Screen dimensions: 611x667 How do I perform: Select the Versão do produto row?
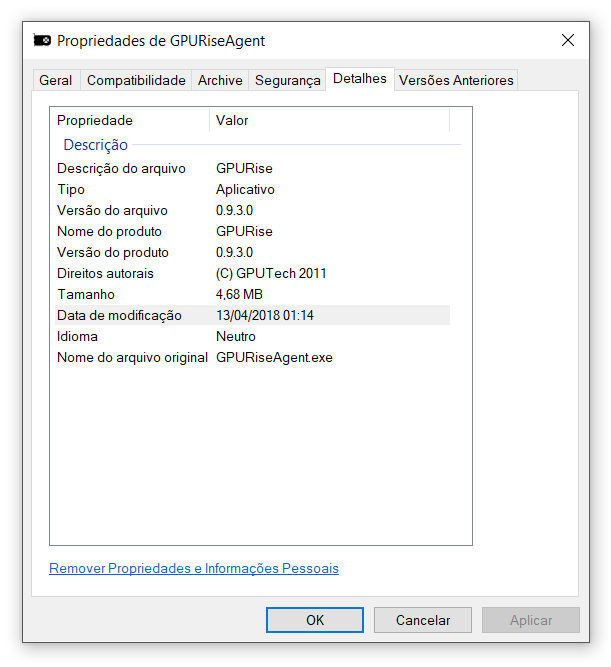tap(252, 252)
